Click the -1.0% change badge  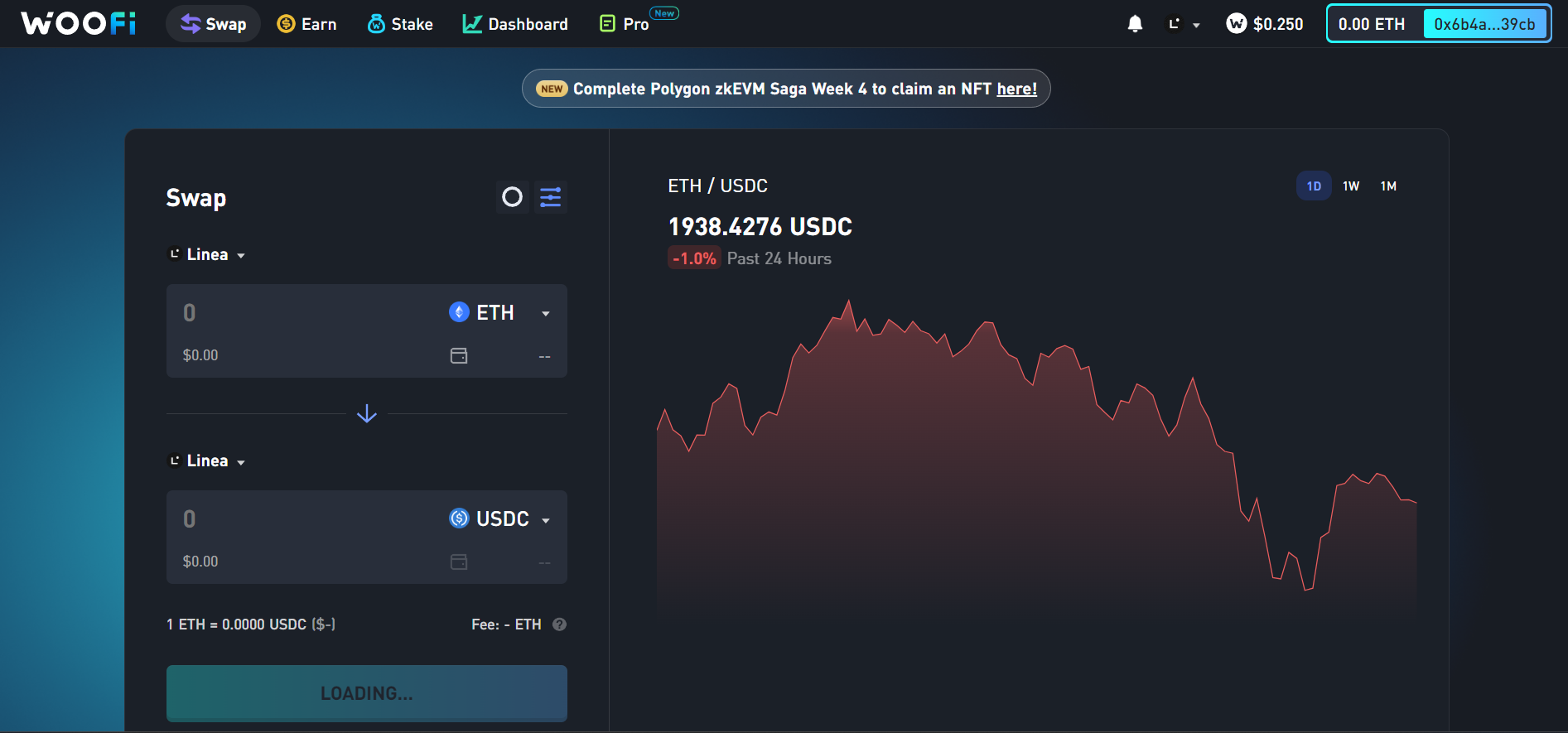[694, 258]
